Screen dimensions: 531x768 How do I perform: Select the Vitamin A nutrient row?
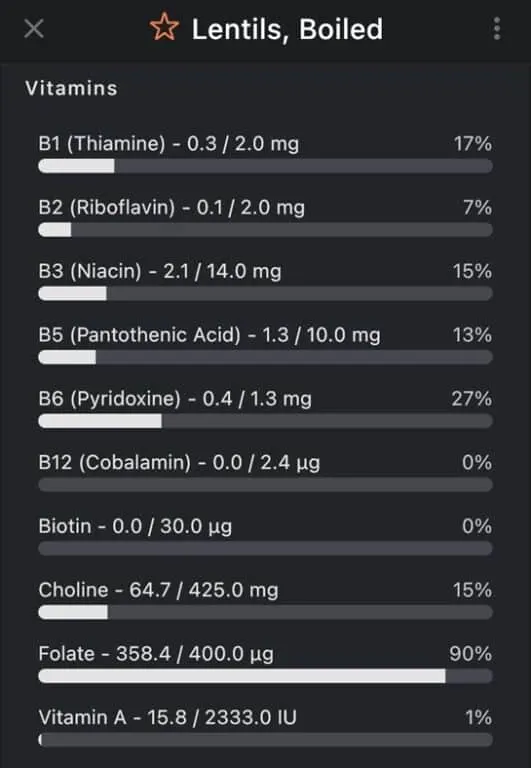(265, 727)
